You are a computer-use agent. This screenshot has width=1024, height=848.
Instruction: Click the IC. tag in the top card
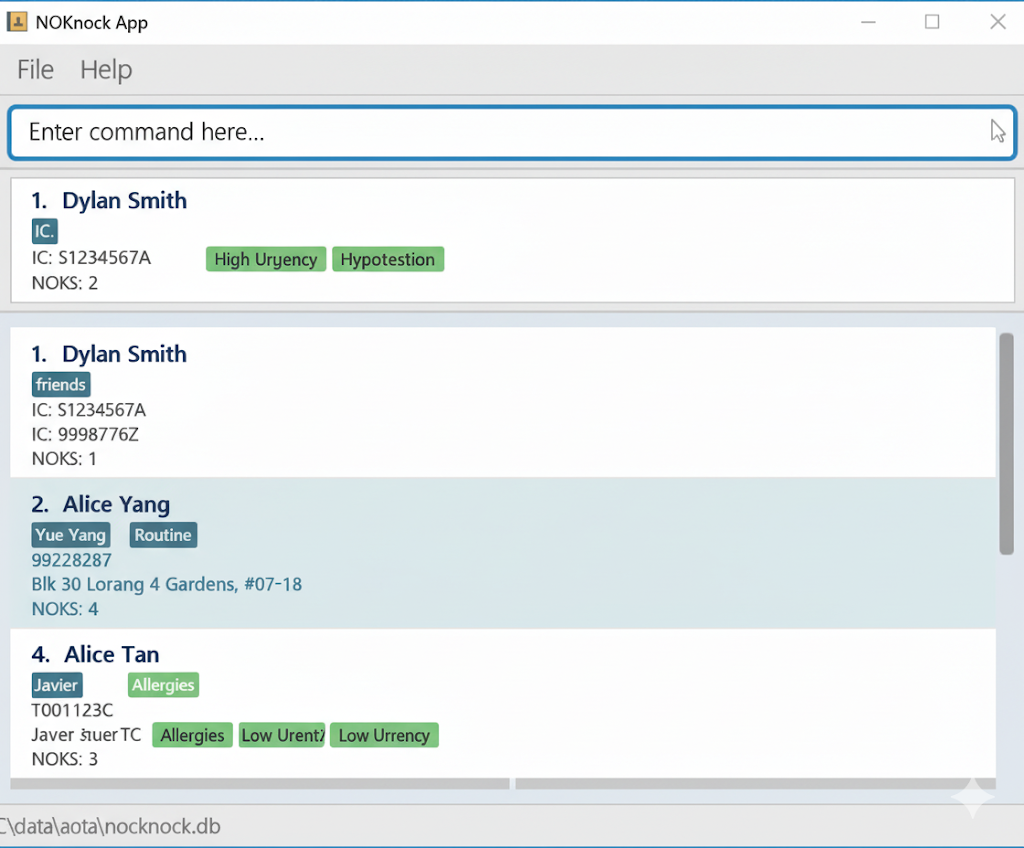44,232
